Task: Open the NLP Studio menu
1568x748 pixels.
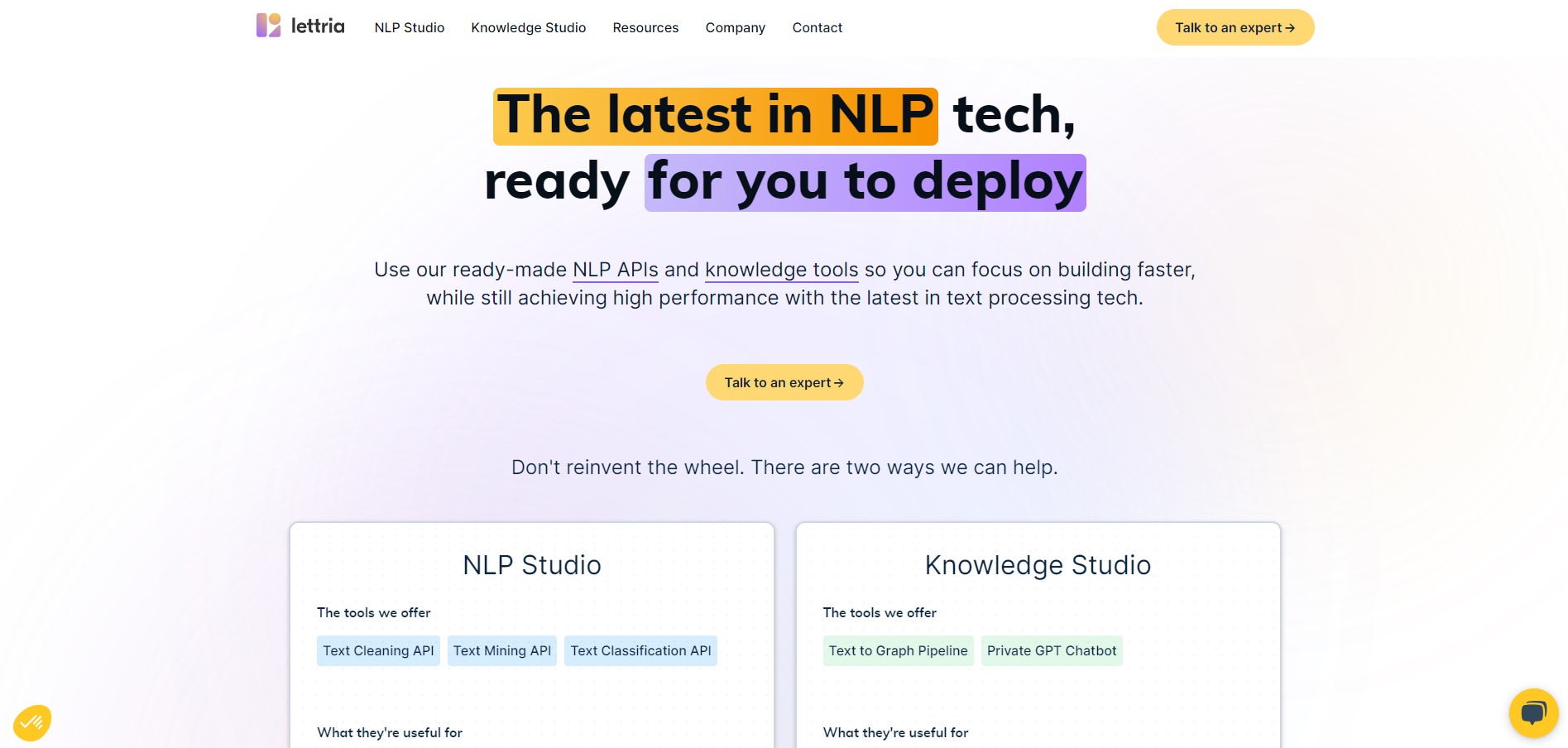Action: click(410, 27)
